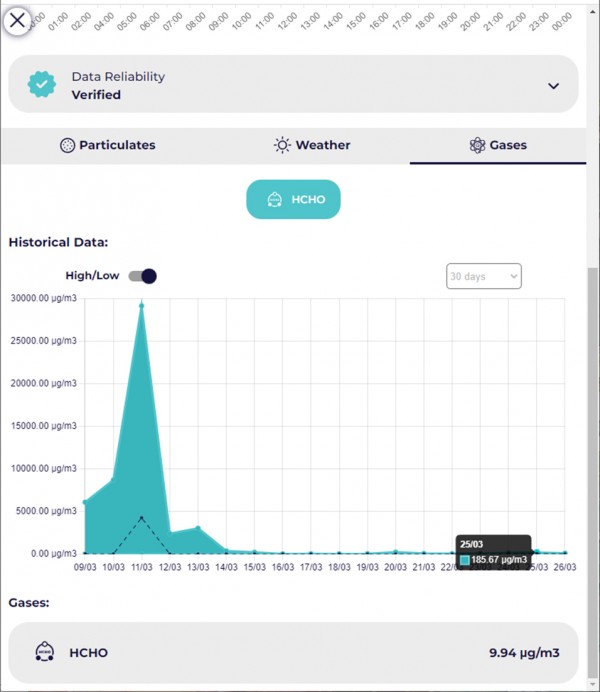This screenshot has height=692, width=600.
Task: Open the Weather tab
Action: [312, 145]
